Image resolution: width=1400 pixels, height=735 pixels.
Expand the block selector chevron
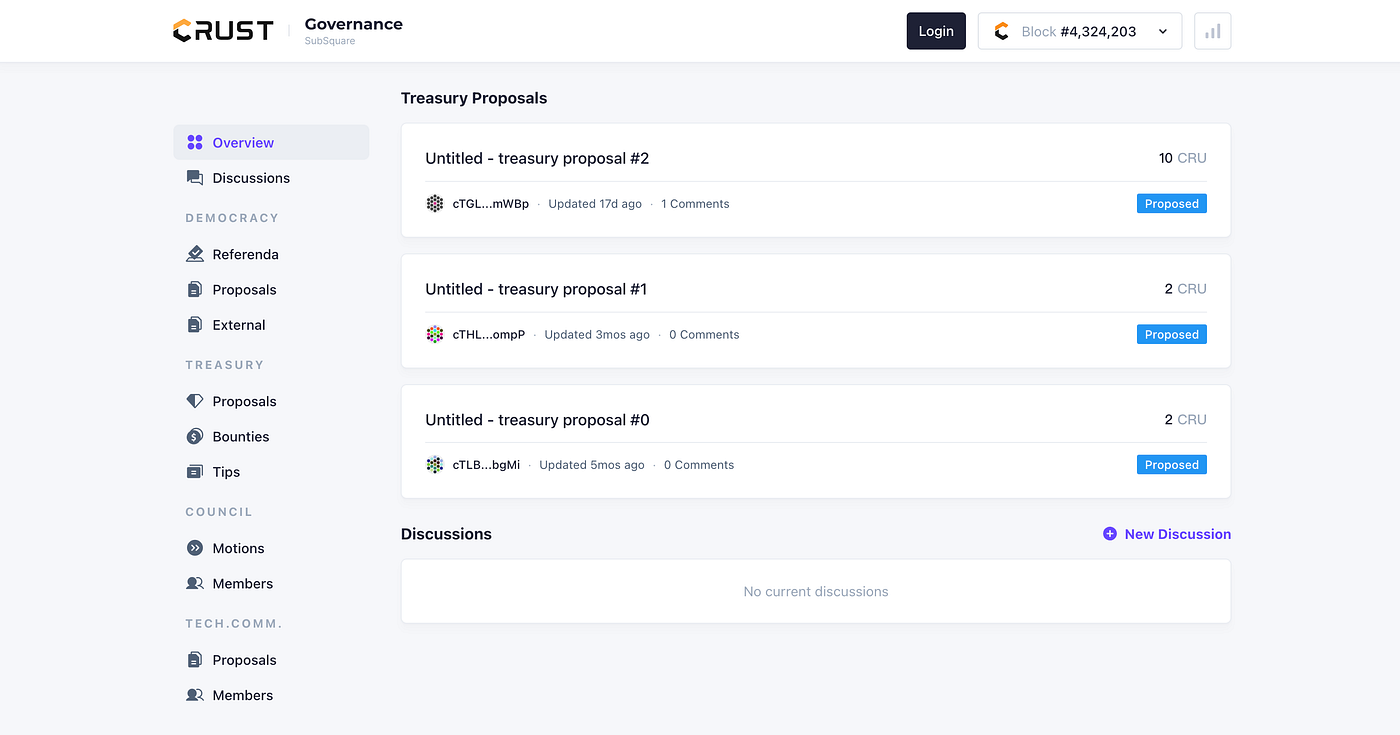point(1162,31)
